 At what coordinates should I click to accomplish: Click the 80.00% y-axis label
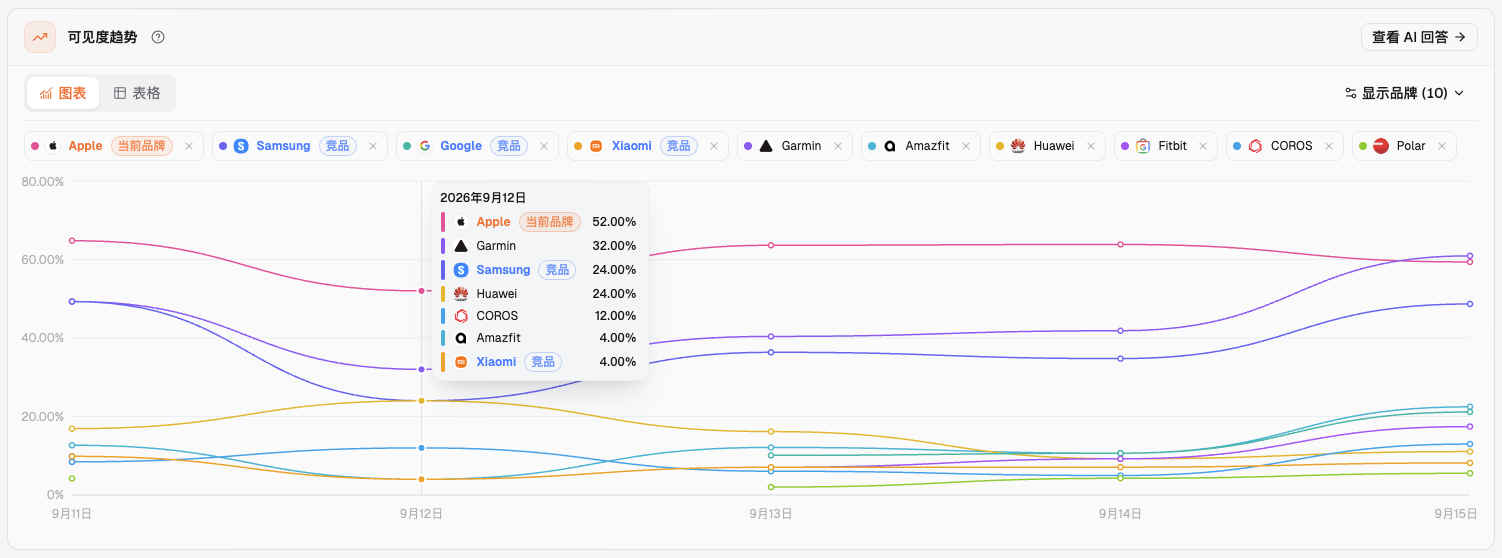click(43, 182)
